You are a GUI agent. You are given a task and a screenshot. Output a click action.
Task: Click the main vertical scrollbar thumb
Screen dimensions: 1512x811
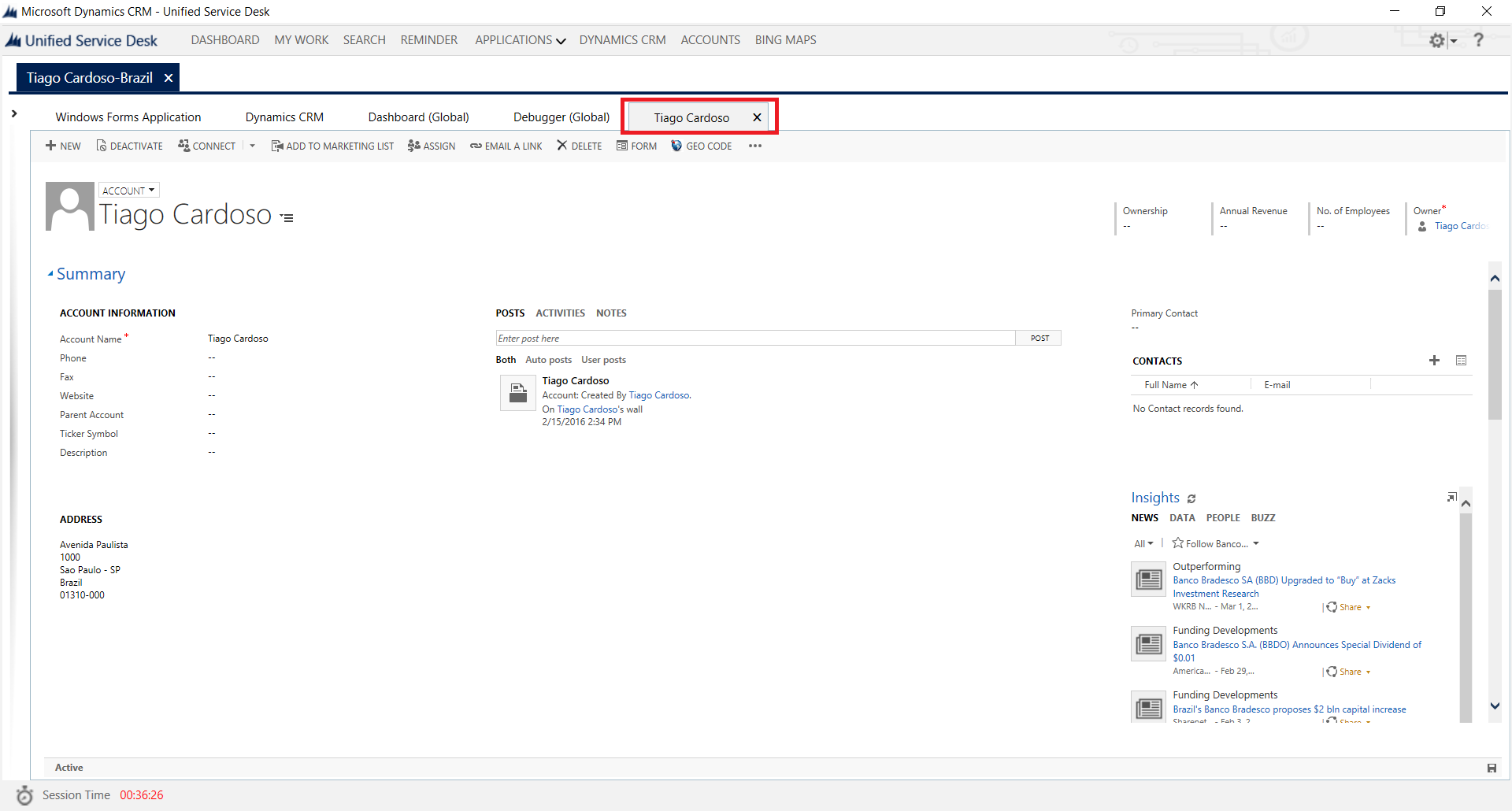coord(1495,354)
